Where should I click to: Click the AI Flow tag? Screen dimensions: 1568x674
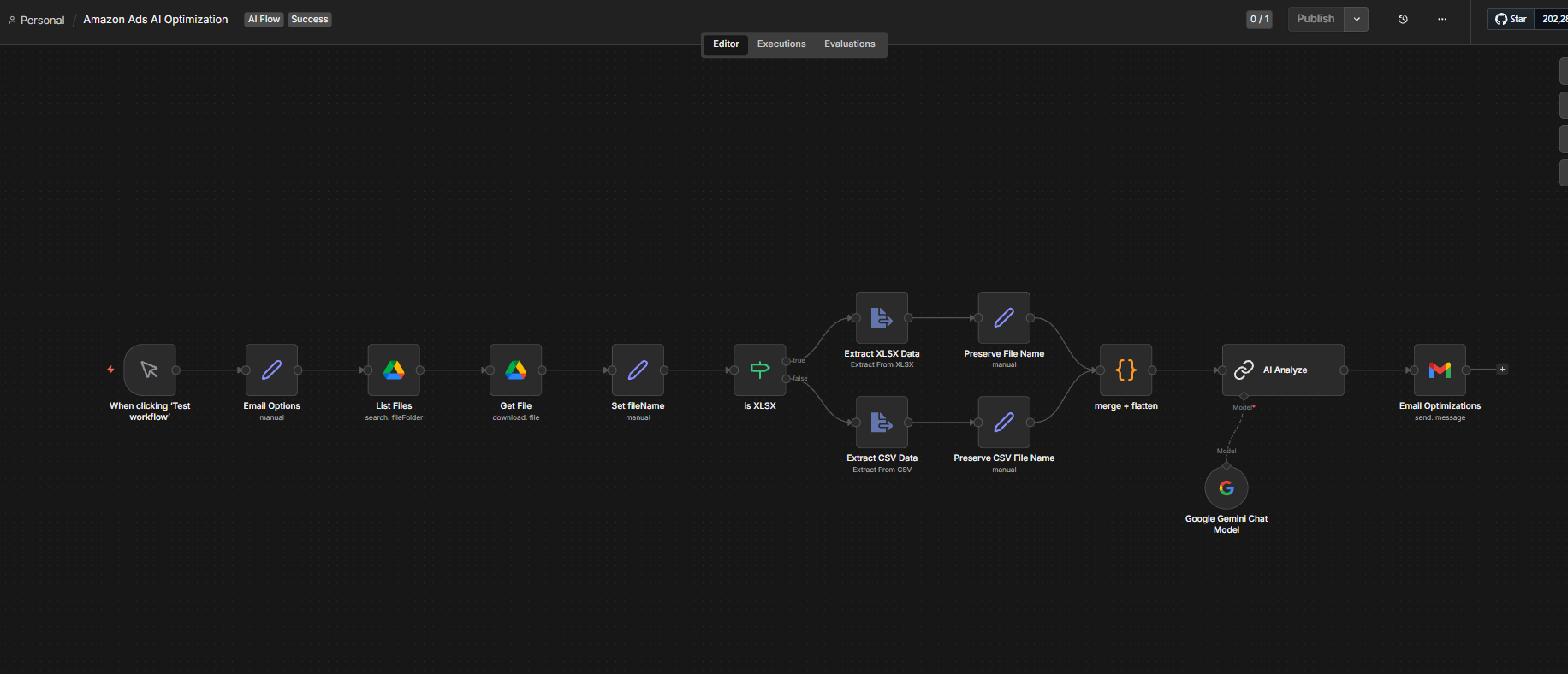click(x=264, y=19)
